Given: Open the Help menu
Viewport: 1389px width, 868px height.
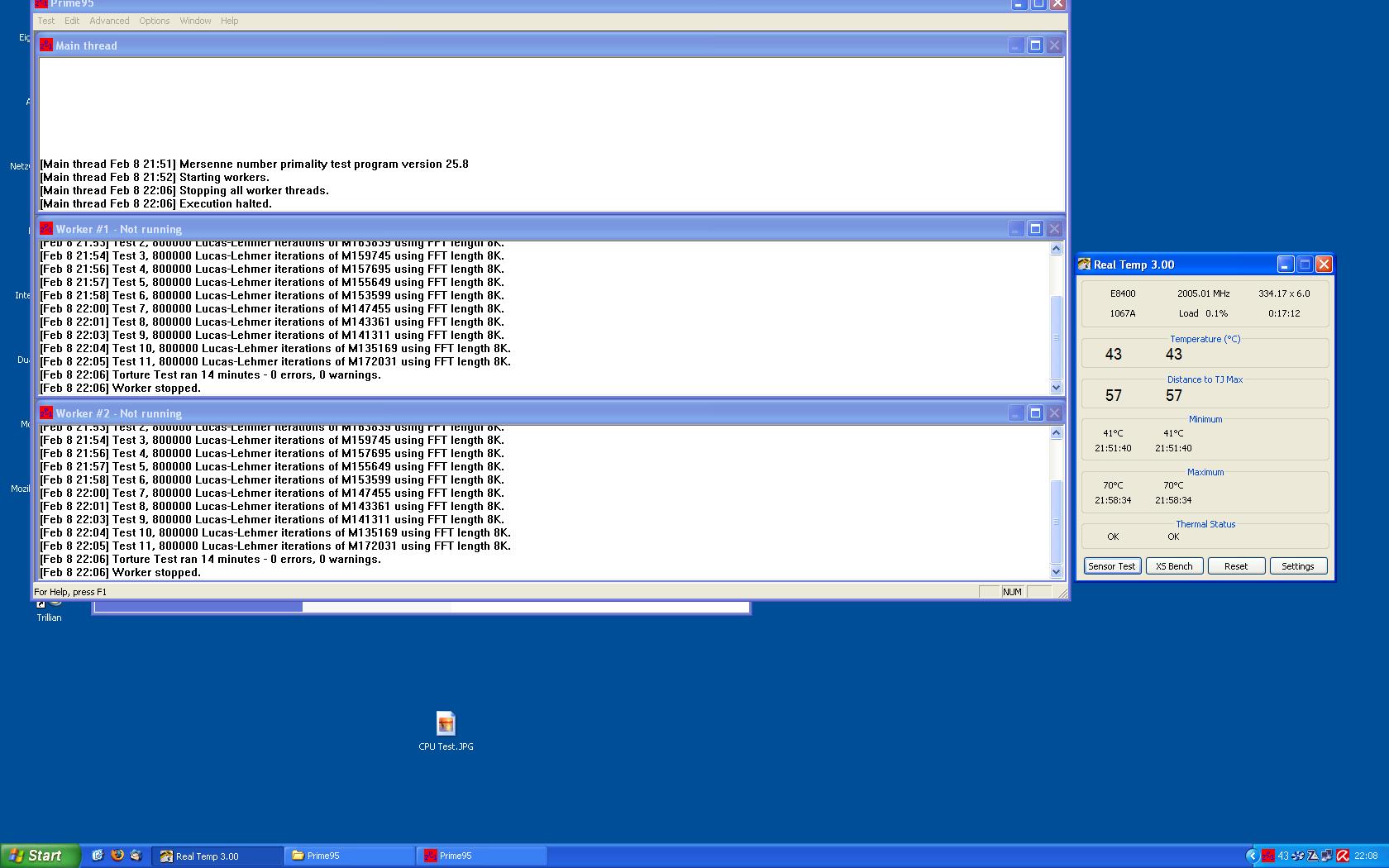Looking at the screenshot, I should (229, 21).
